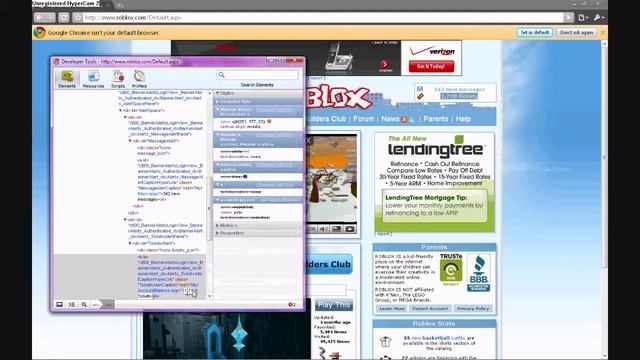
Task: Open the Resources panel in Developer Tools
Action: [93, 79]
